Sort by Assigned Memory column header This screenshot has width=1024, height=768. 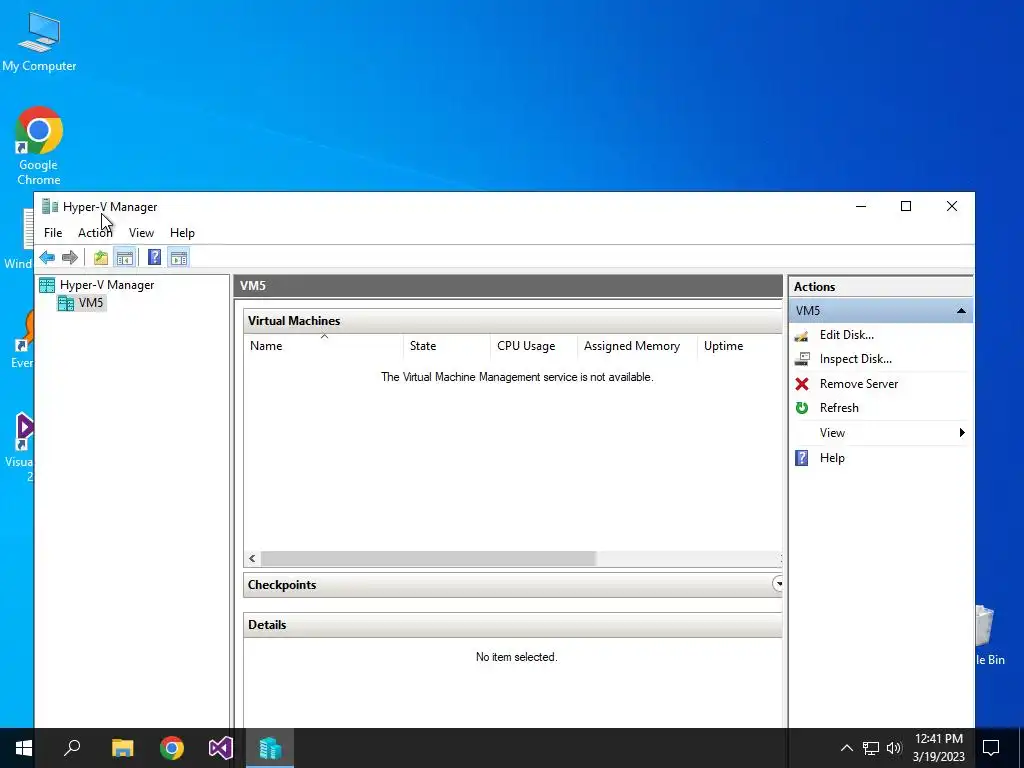(x=637, y=346)
